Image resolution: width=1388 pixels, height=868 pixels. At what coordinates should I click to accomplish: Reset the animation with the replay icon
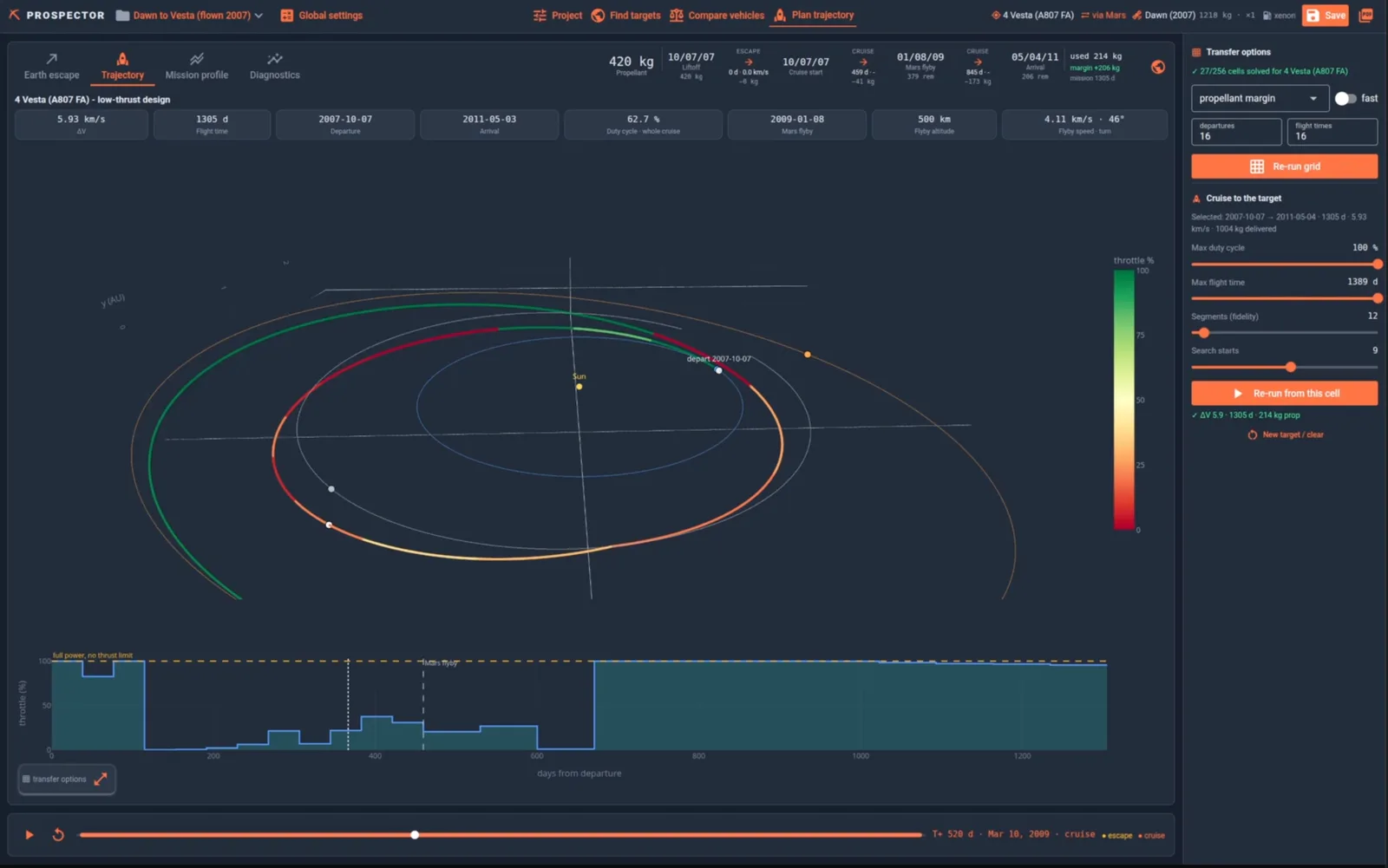[x=58, y=835]
